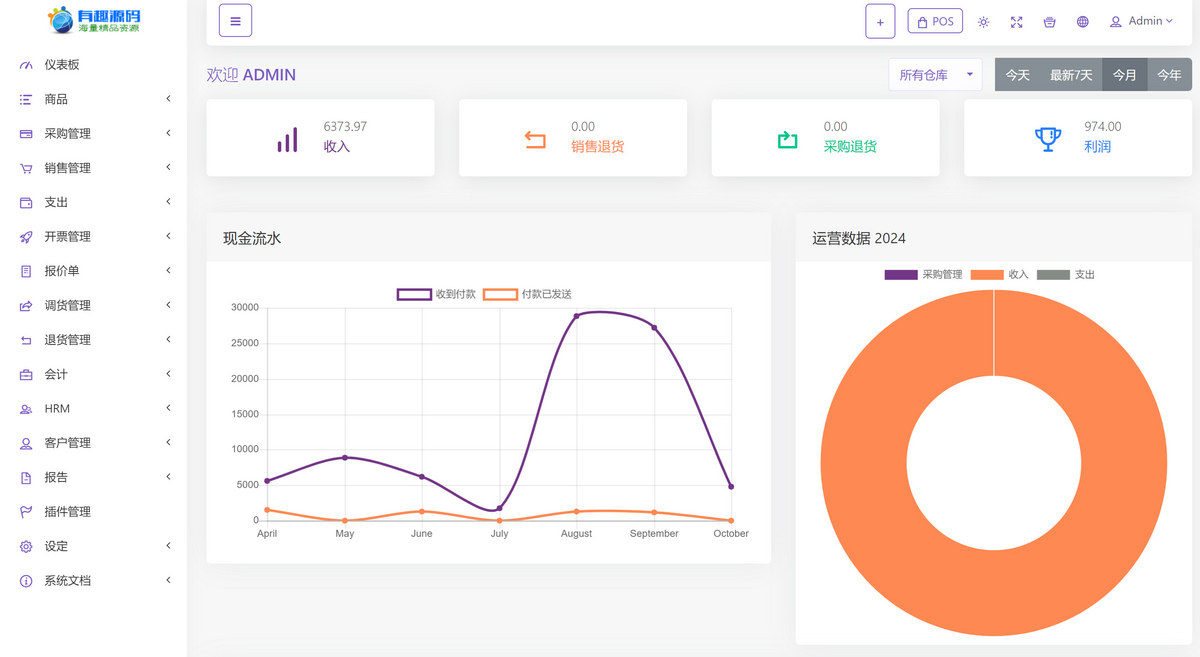Image resolution: width=1200 pixels, height=657 pixels.
Task: Toggle fullscreen mode icon
Action: (1017, 22)
